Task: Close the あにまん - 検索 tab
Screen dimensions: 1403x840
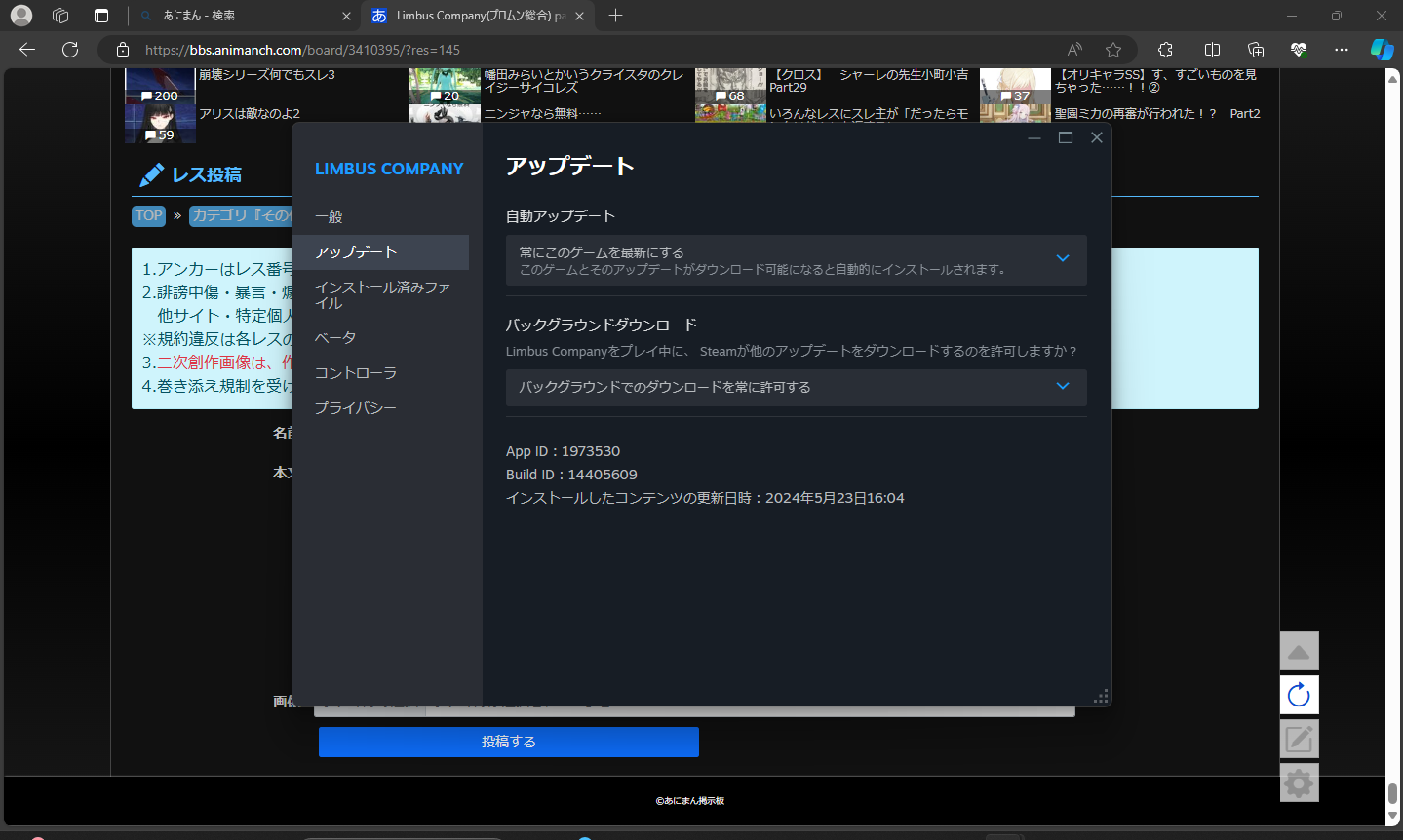Action: point(346,16)
